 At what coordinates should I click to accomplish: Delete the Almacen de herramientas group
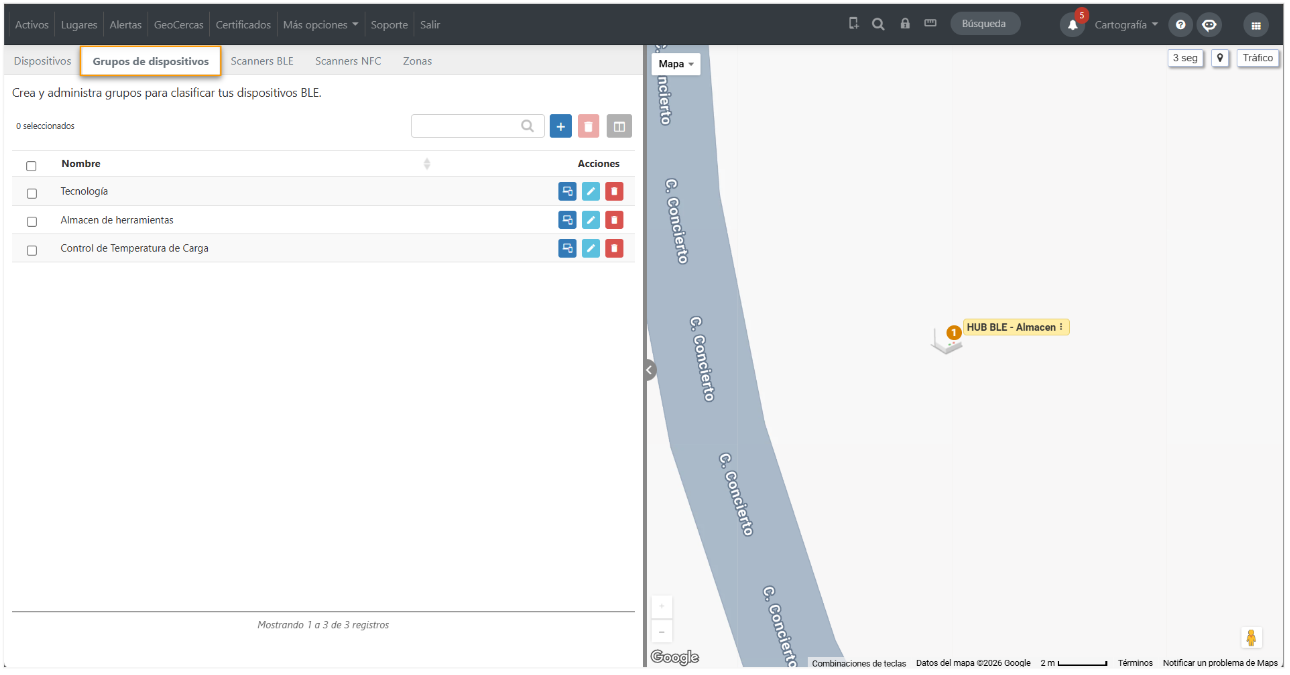614,220
